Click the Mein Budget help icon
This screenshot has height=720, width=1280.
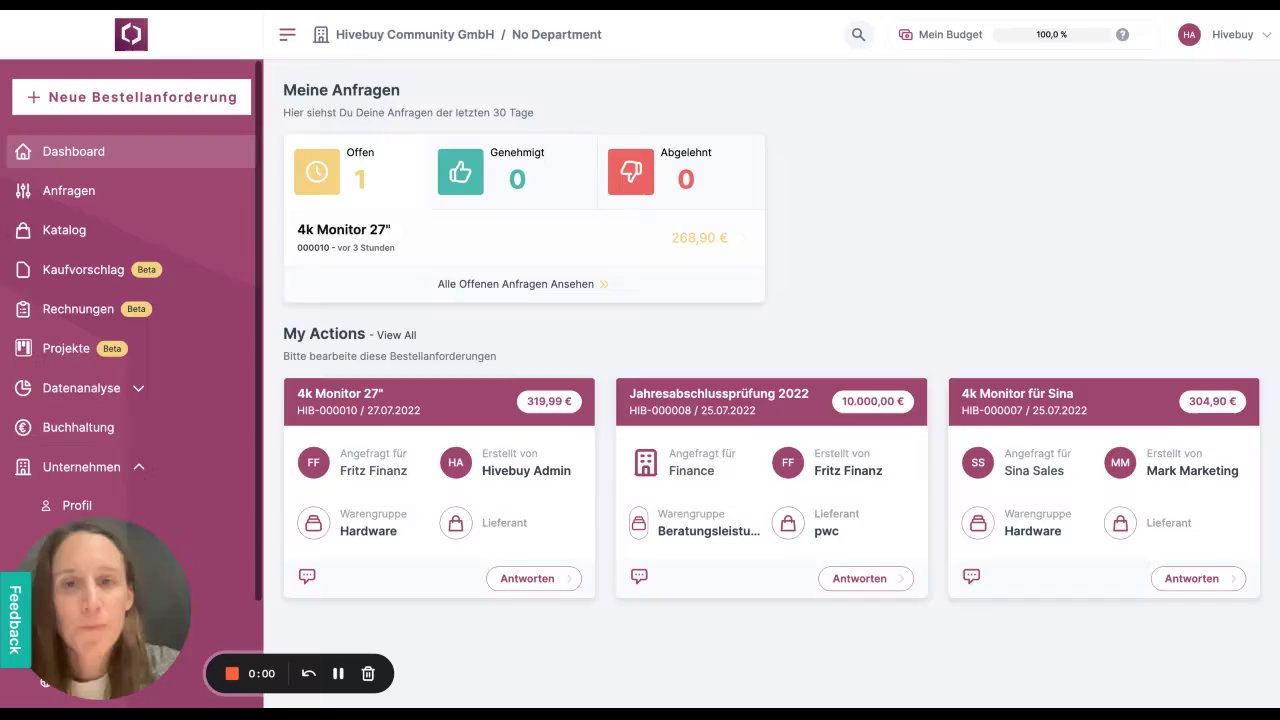point(1122,34)
